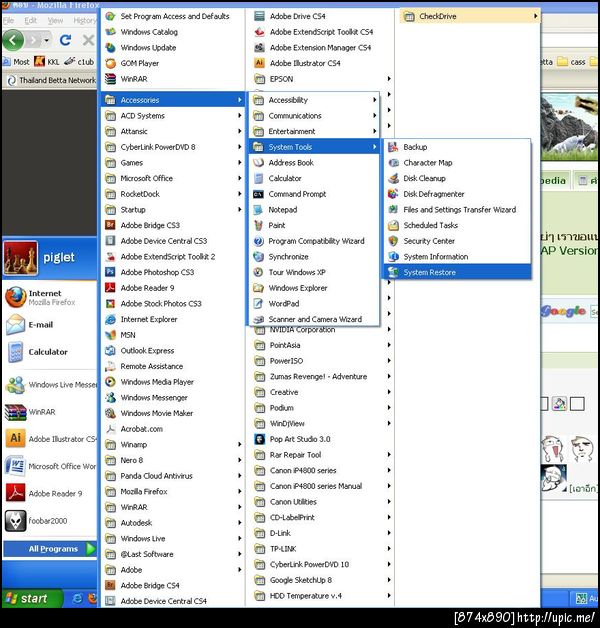Click the piglet user picture
This screenshot has height=628, width=600.
coord(20,258)
